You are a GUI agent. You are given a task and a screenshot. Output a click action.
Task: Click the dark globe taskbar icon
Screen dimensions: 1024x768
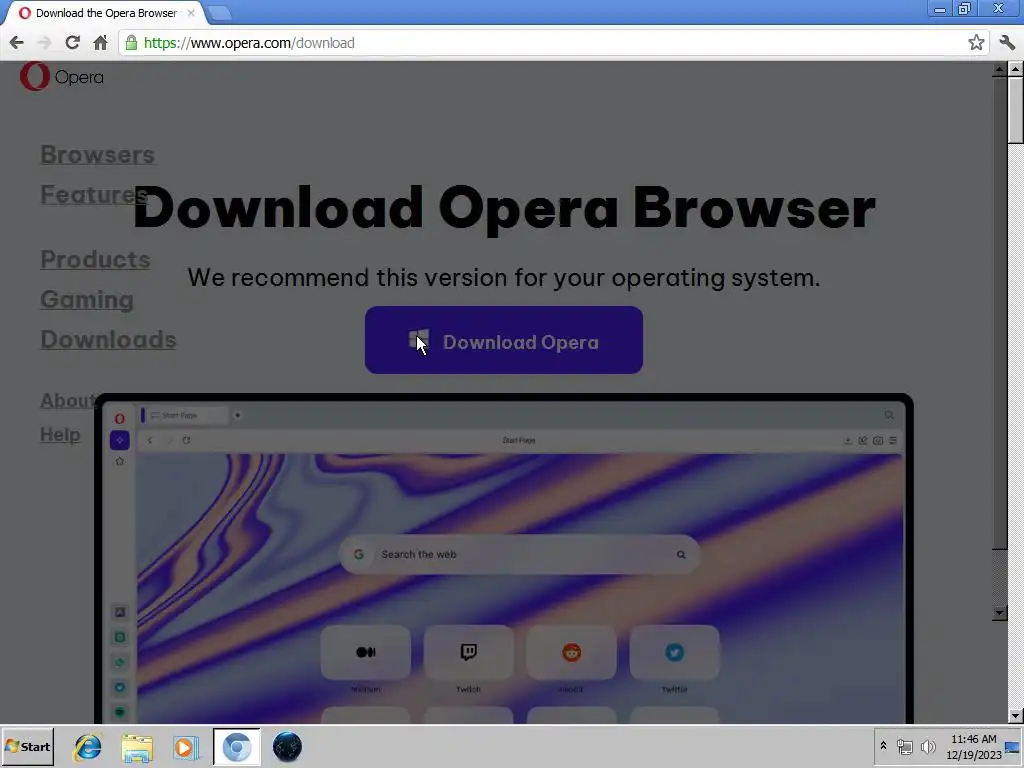click(287, 747)
